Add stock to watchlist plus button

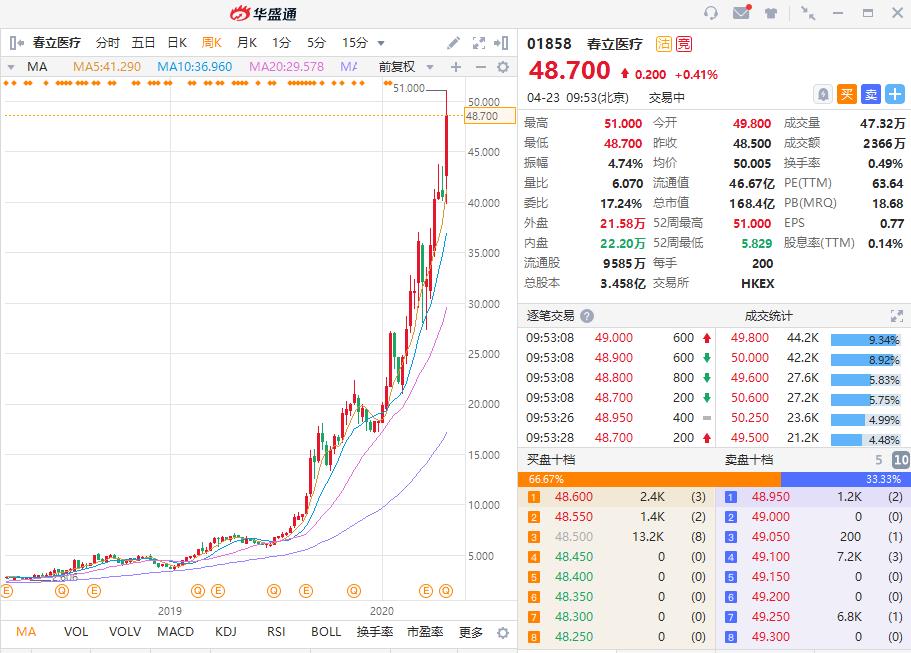pos(895,94)
